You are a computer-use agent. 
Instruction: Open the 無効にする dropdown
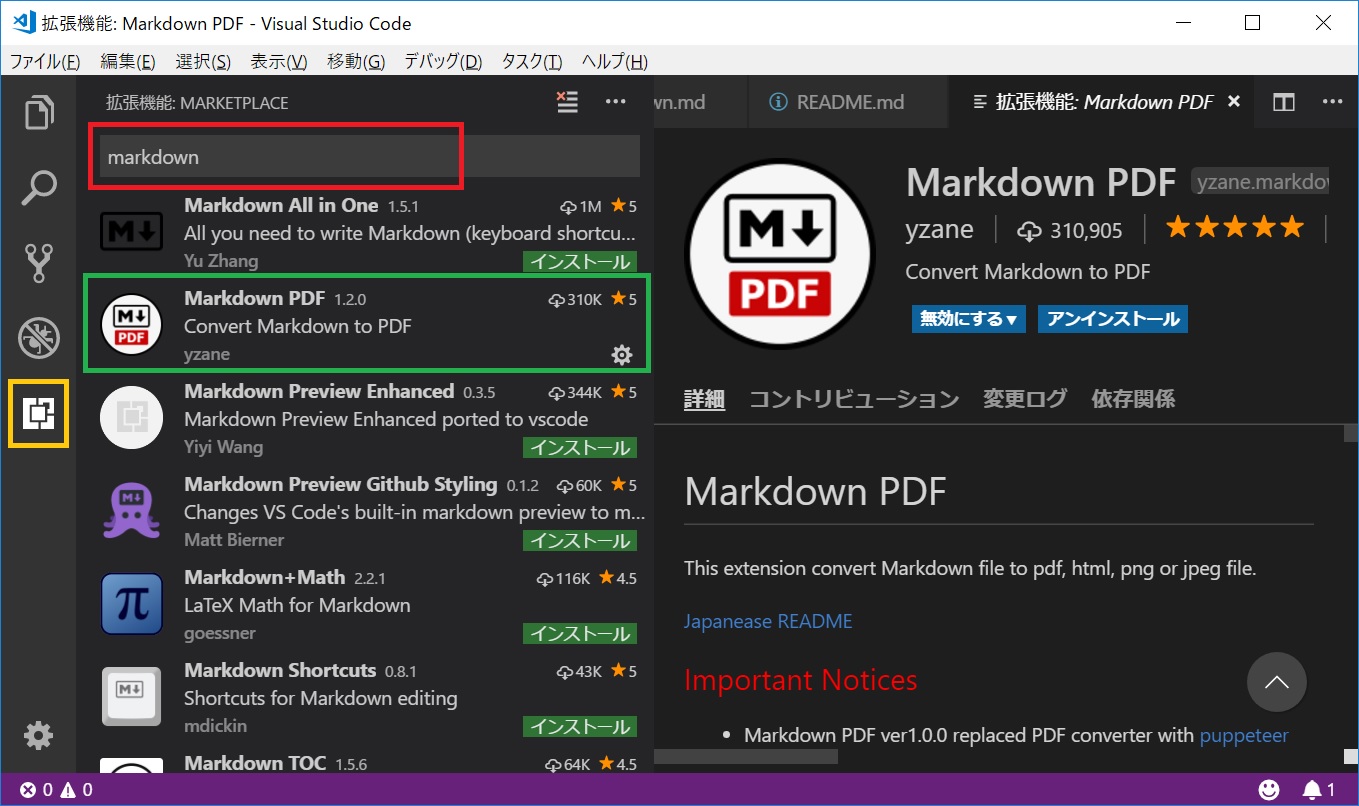click(968, 318)
